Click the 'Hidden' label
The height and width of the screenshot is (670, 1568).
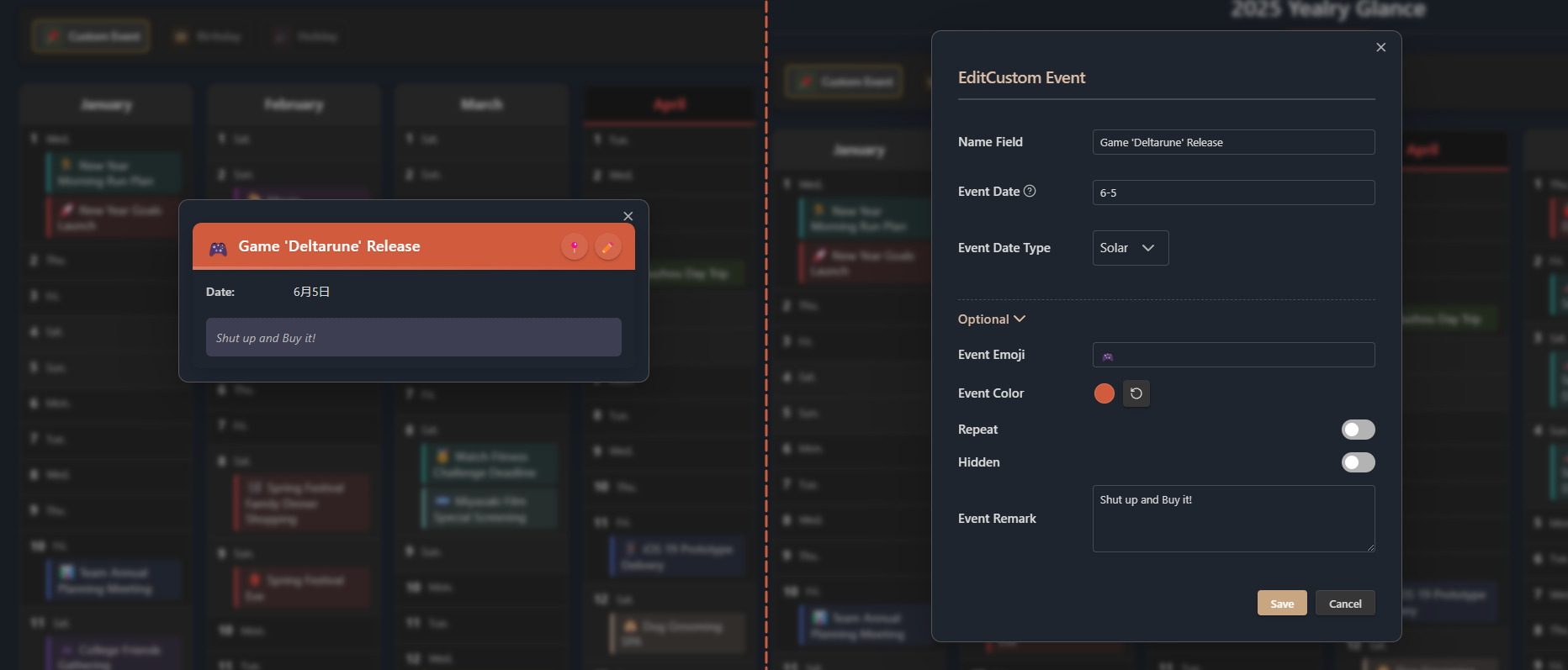(x=979, y=462)
